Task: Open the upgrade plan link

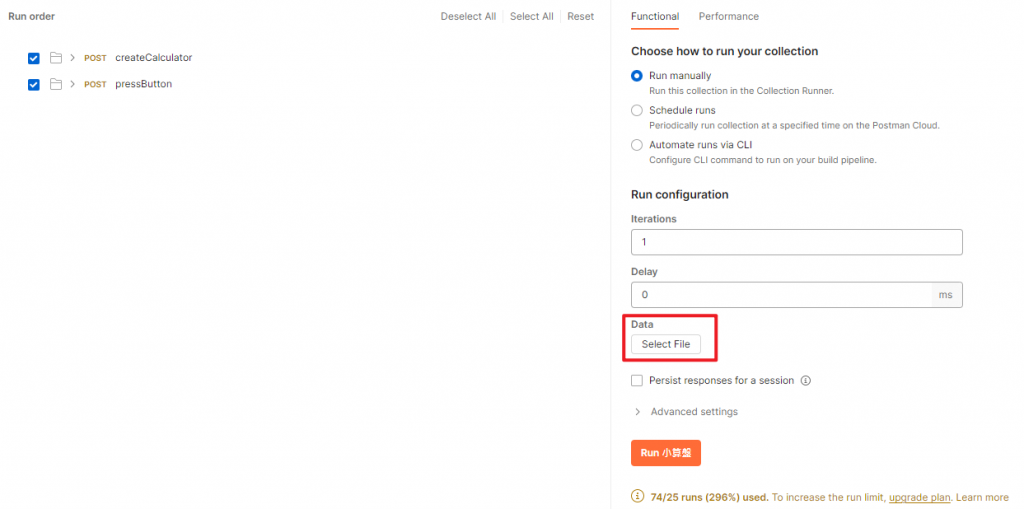Action: click(x=920, y=497)
